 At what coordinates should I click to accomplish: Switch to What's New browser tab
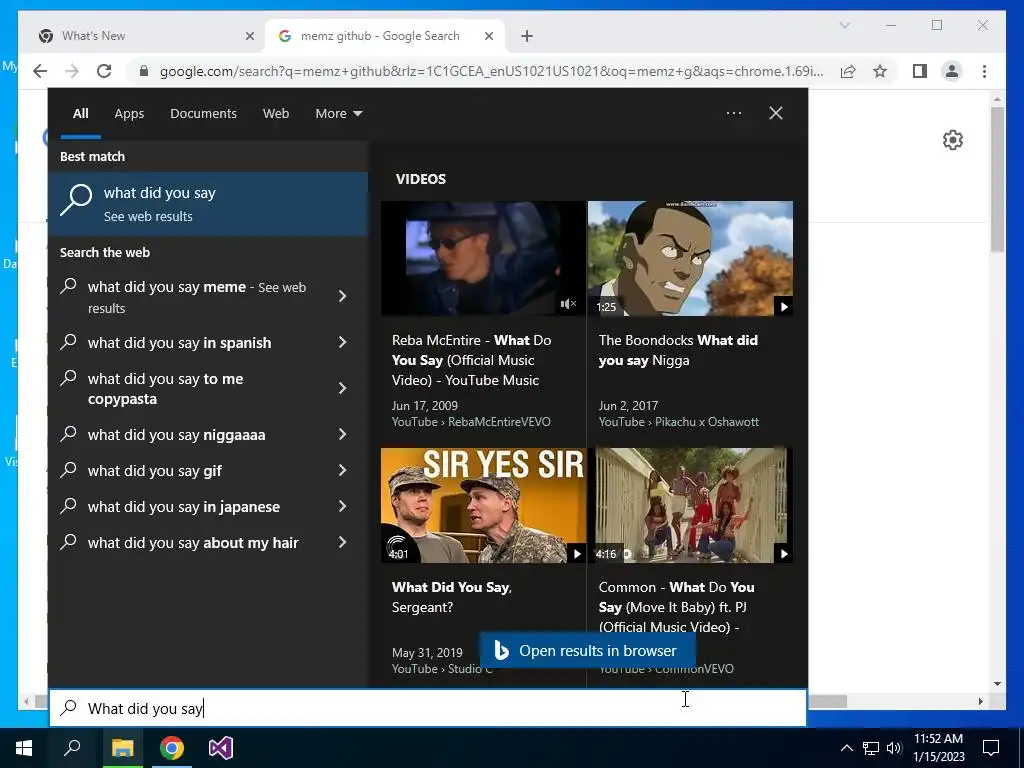pos(144,36)
